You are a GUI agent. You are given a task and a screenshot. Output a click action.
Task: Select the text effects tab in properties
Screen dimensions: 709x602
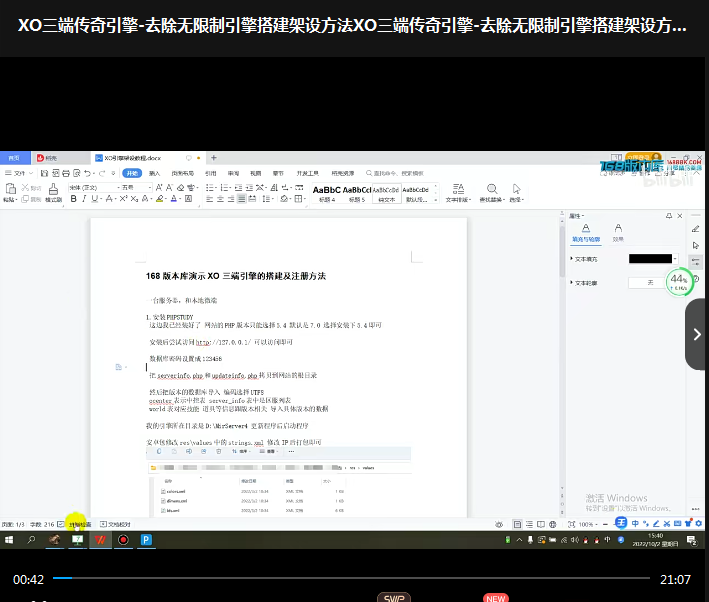point(618,232)
